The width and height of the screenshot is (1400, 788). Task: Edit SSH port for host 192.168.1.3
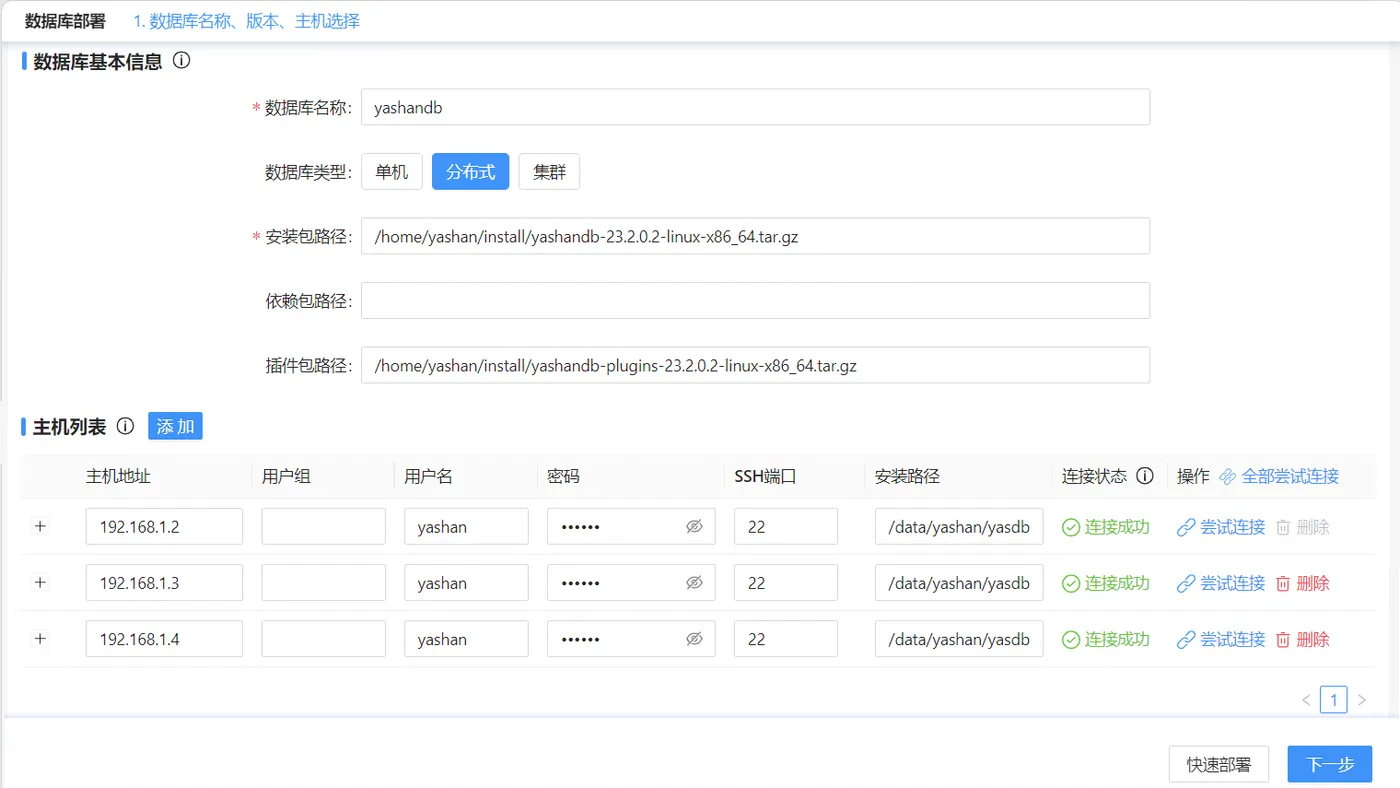786,583
